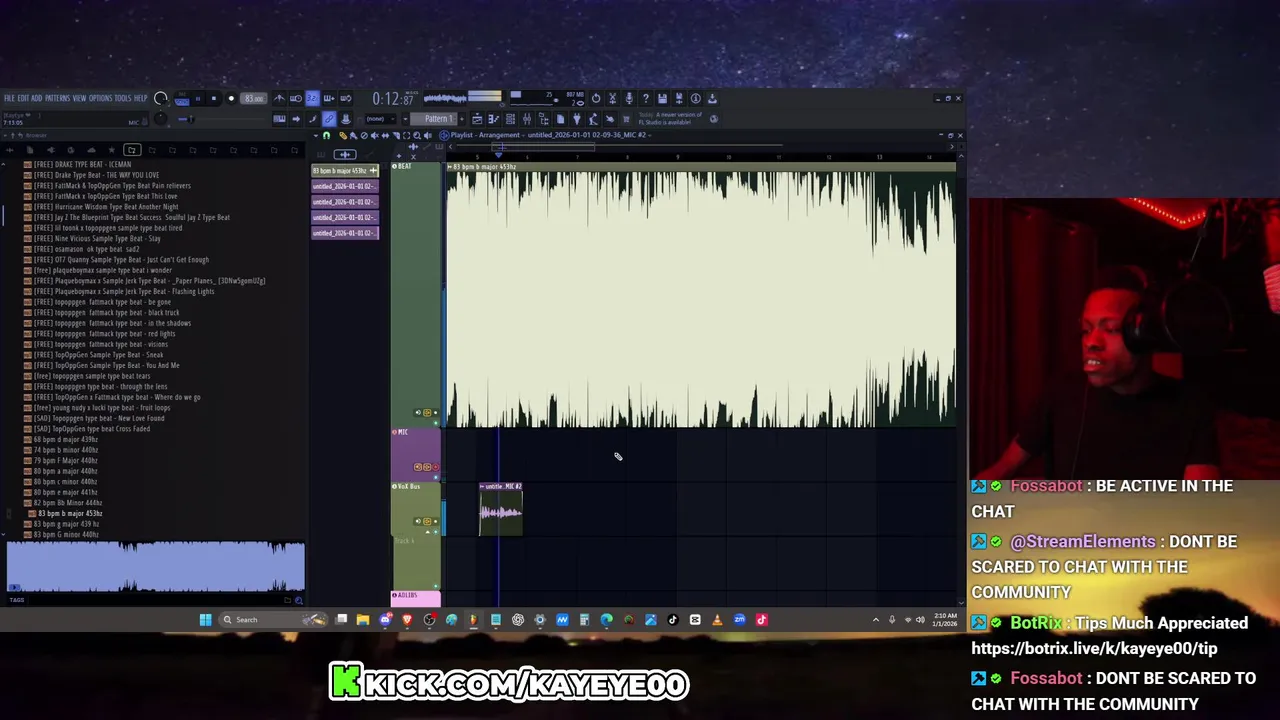
Task: Open the Windows Start menu
Action: (x=205, y=620)
